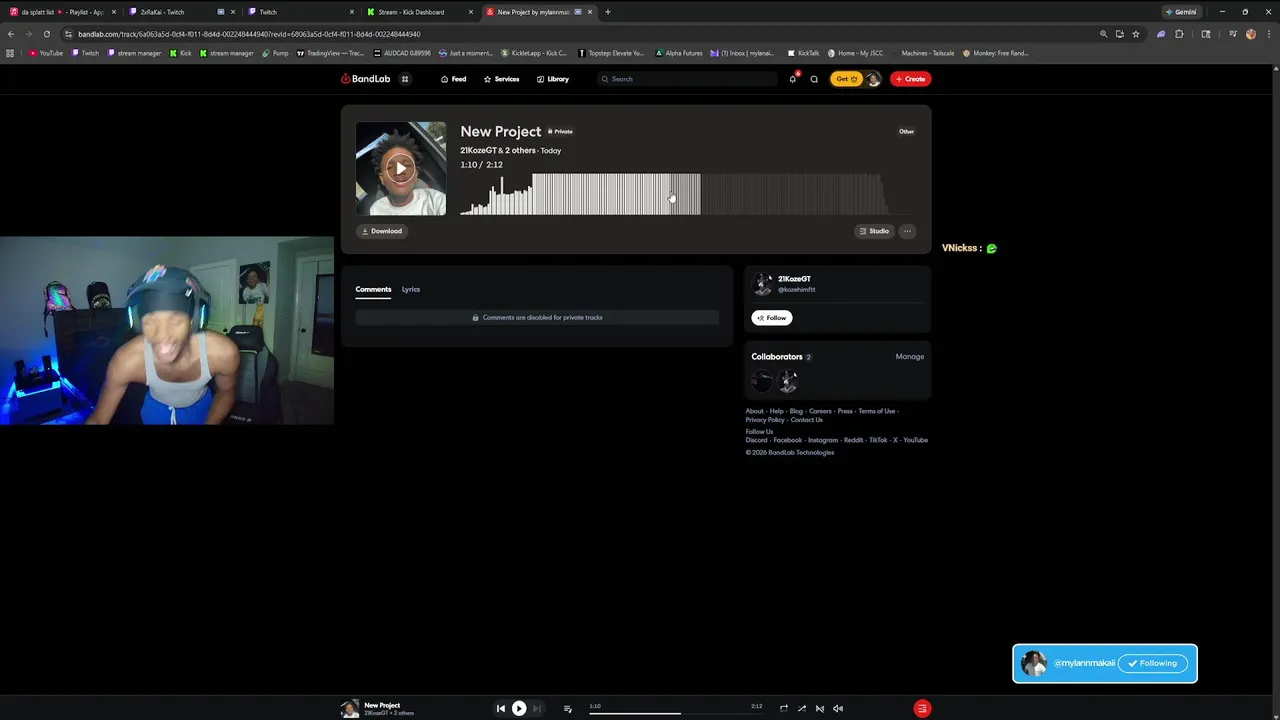This screenshot has width=1280, height=720.
Task: Open the notifications bell
Action: pyautogui.click(x=793, y=79)
